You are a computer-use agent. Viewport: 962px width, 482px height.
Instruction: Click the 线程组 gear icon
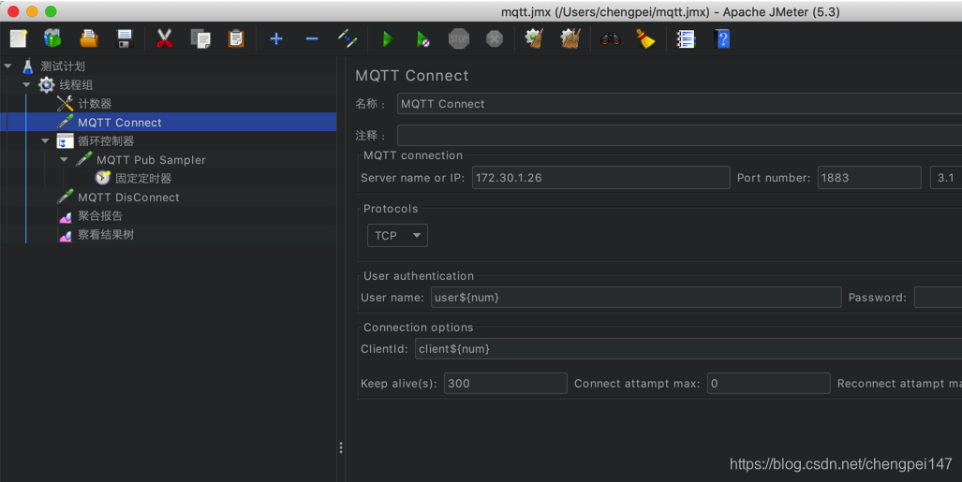coord(47,85)
